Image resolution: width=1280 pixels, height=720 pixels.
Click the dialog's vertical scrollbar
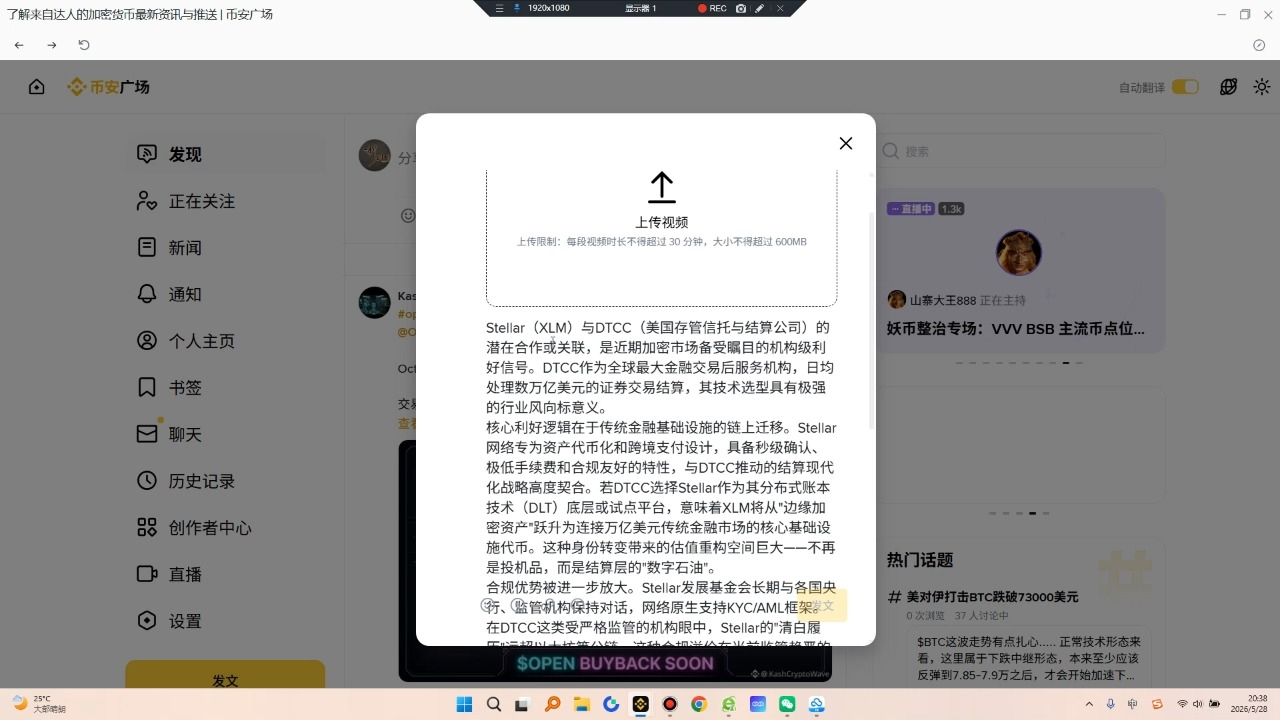pos(871,320)
